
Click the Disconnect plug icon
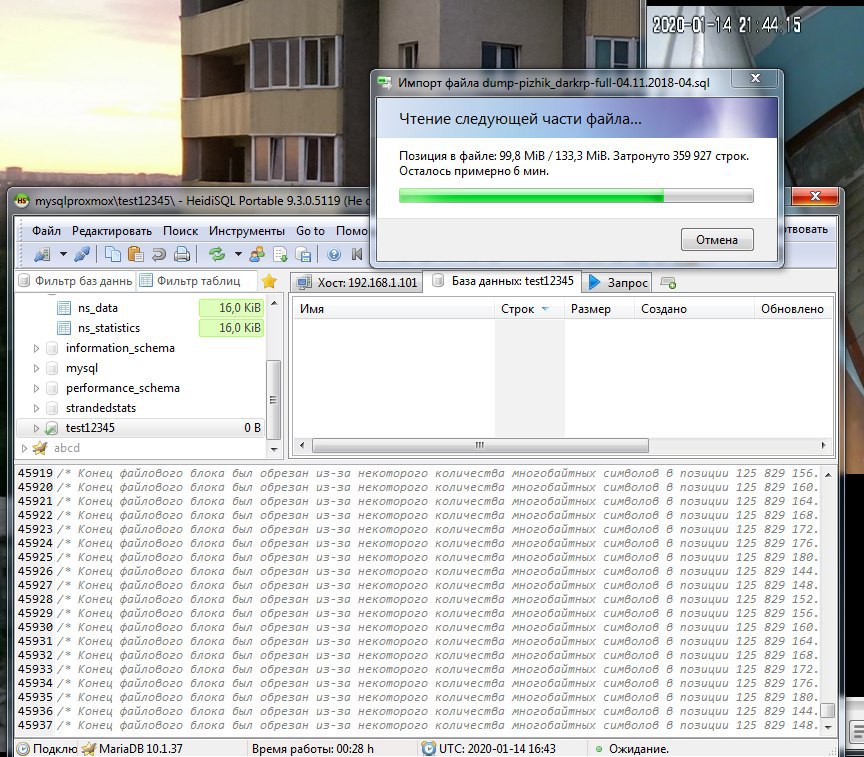[x=82, y=255]
